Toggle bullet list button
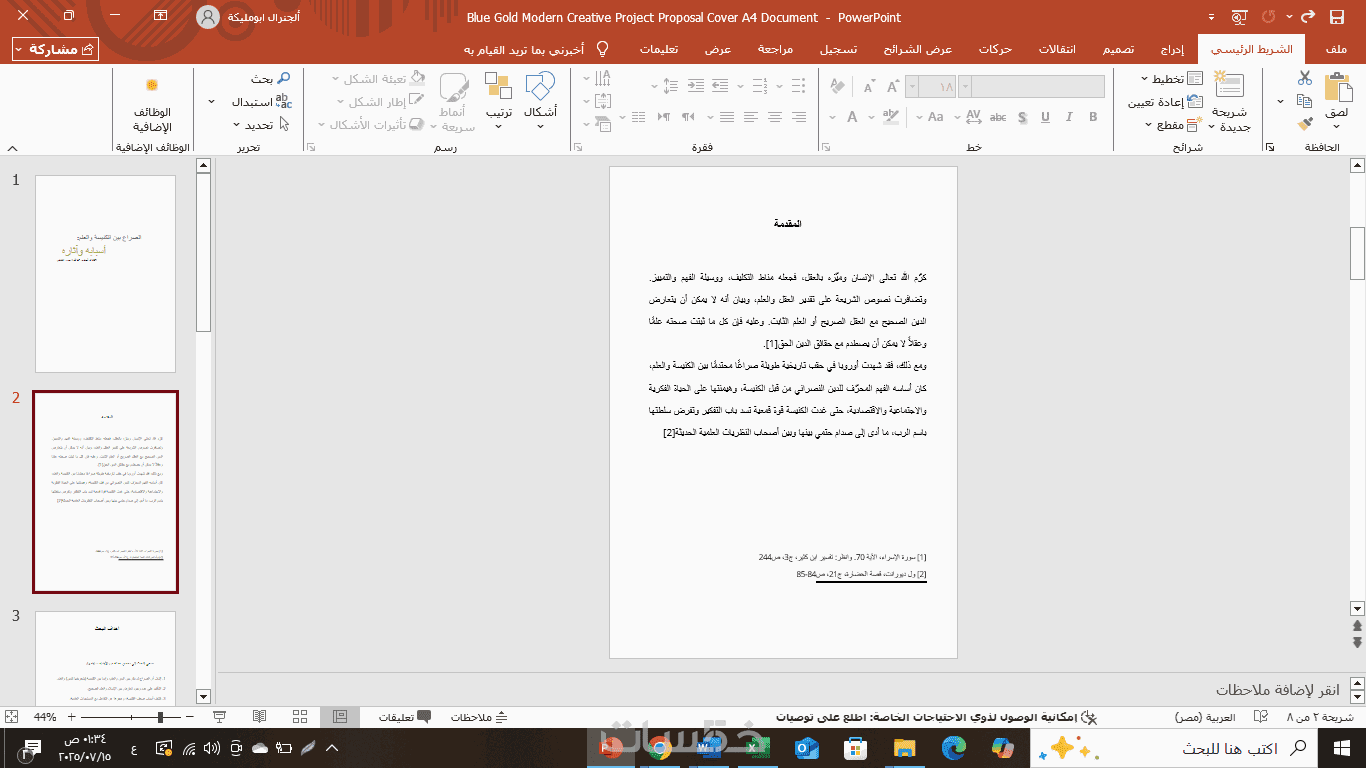This screenshot has width=1366, height=768. [798, 86]
